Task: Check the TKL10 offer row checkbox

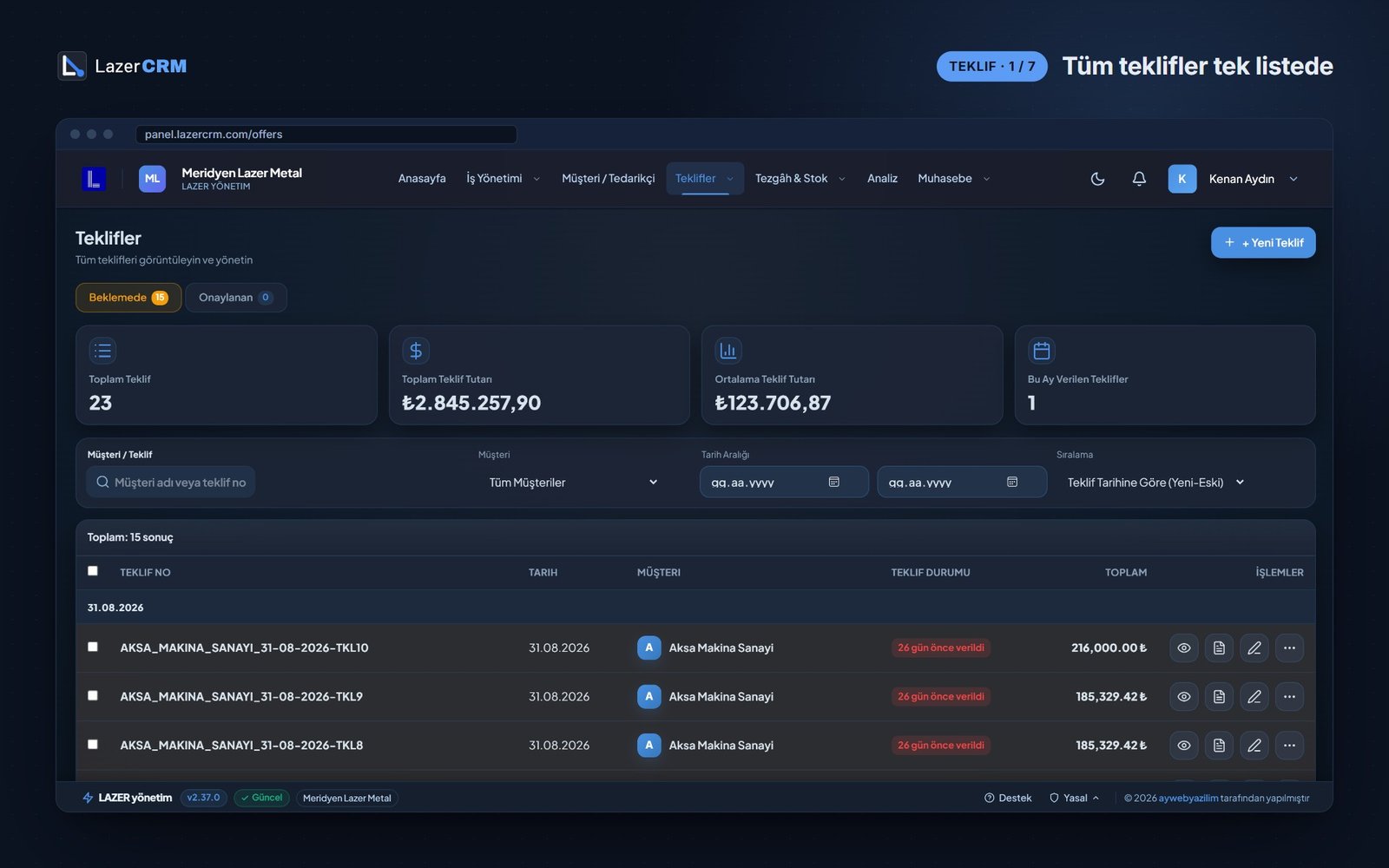Action: pos(93,647)
